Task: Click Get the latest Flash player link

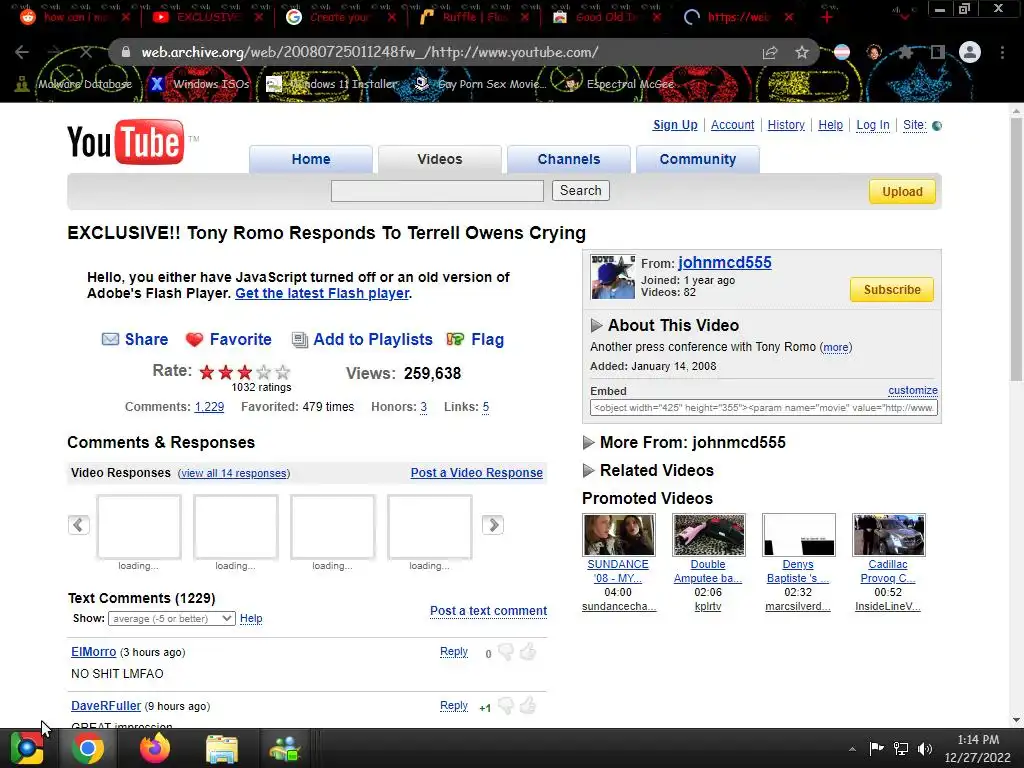Action: point(322,293)
